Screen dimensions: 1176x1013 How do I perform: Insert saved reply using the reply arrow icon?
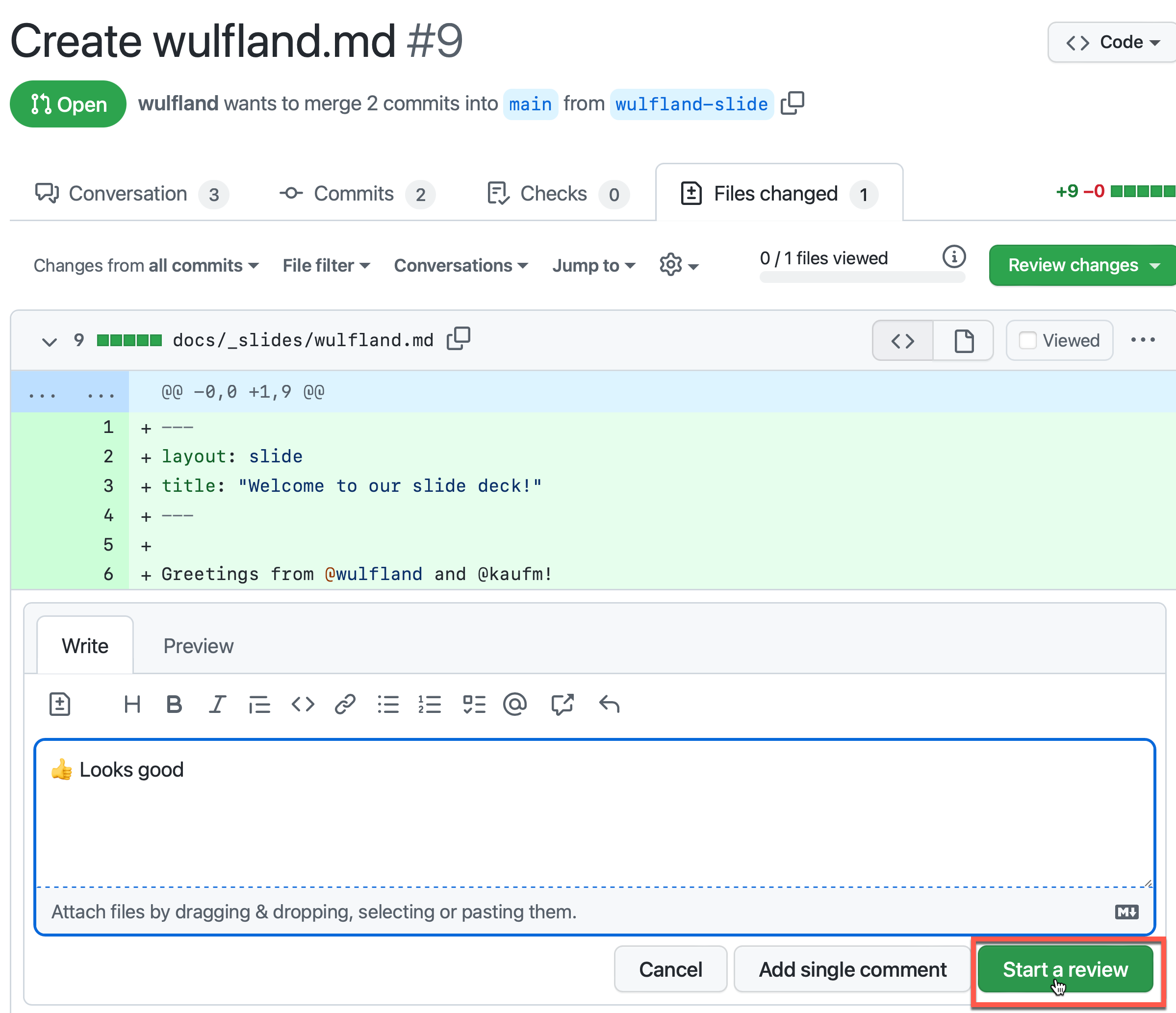[x=609, y=704]
